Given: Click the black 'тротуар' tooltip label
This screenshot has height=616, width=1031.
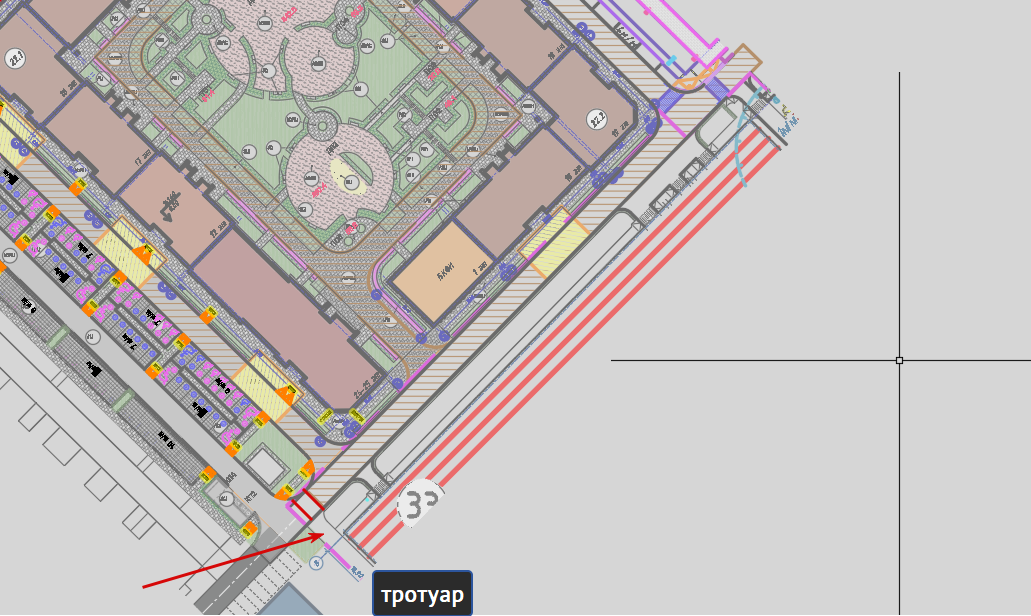Looking at the screenshot, I should coord(422,594).
